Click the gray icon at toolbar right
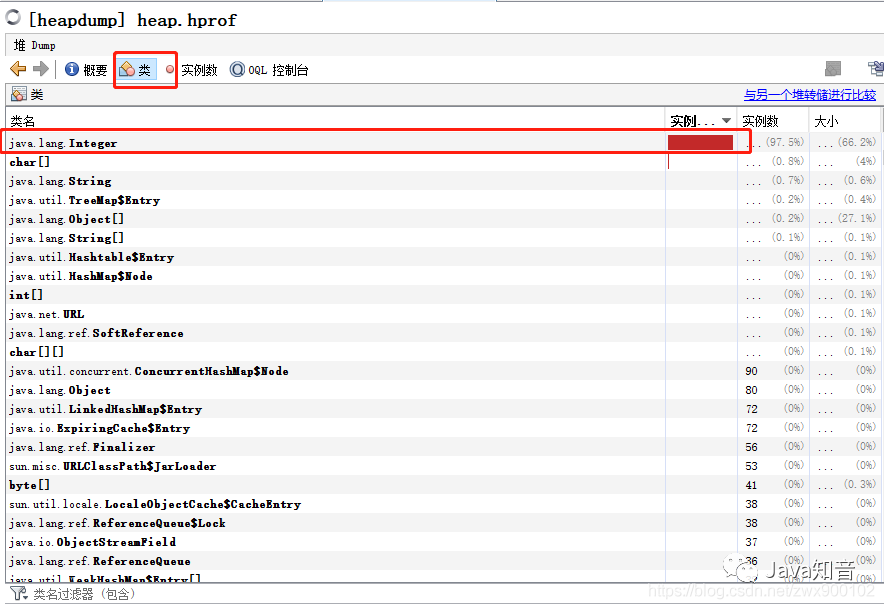 833,69
